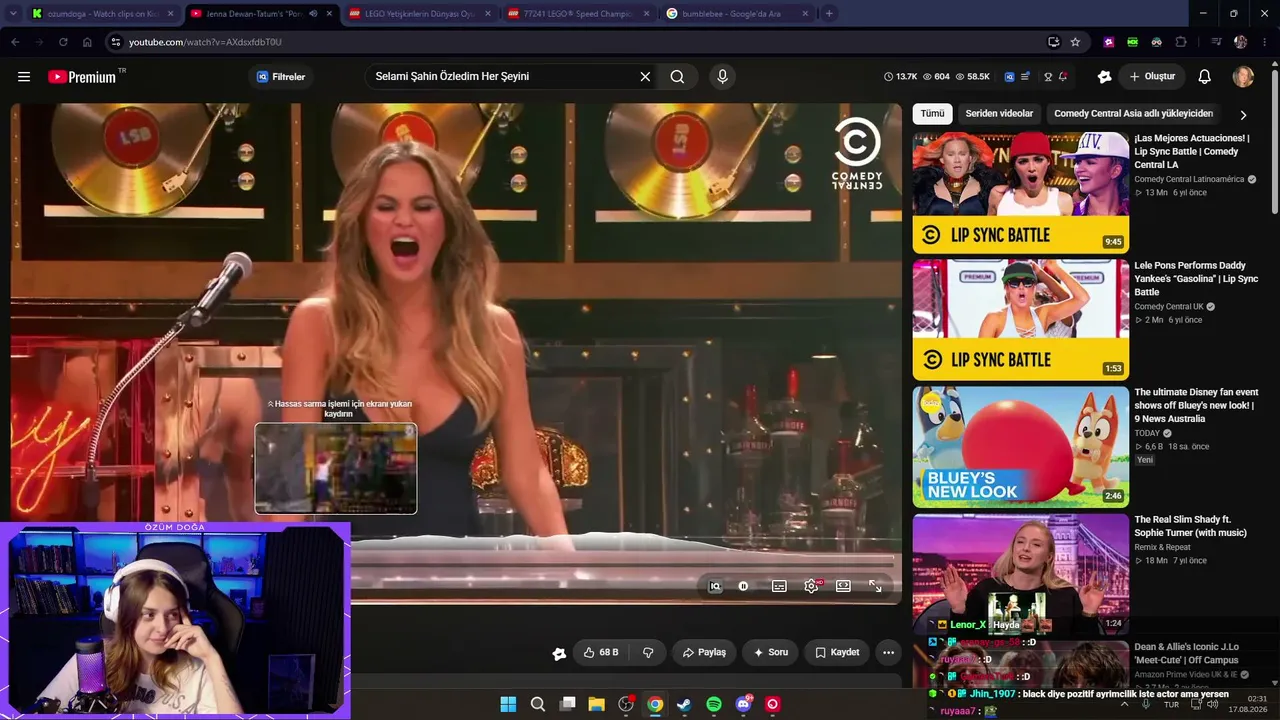Open the Las Mejores Actuaciones video thumbnail
1280x720 pixels.
pyautogui.click(x=1021, y=193)
